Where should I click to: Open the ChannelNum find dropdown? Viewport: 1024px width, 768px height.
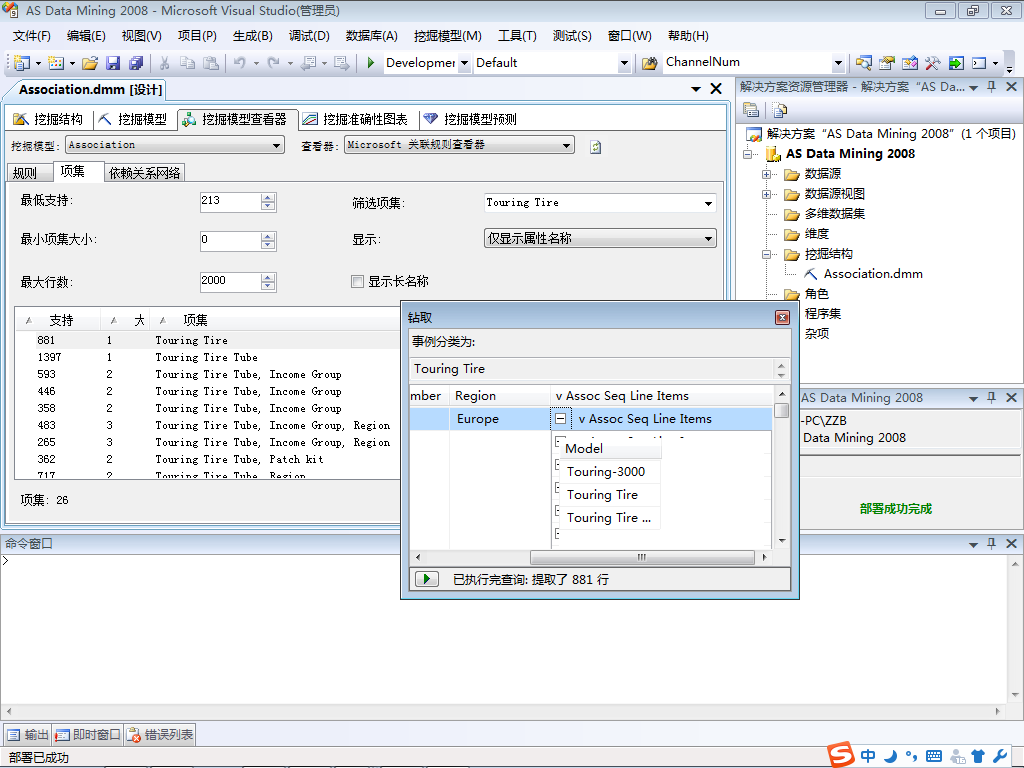tap(839, 63)
